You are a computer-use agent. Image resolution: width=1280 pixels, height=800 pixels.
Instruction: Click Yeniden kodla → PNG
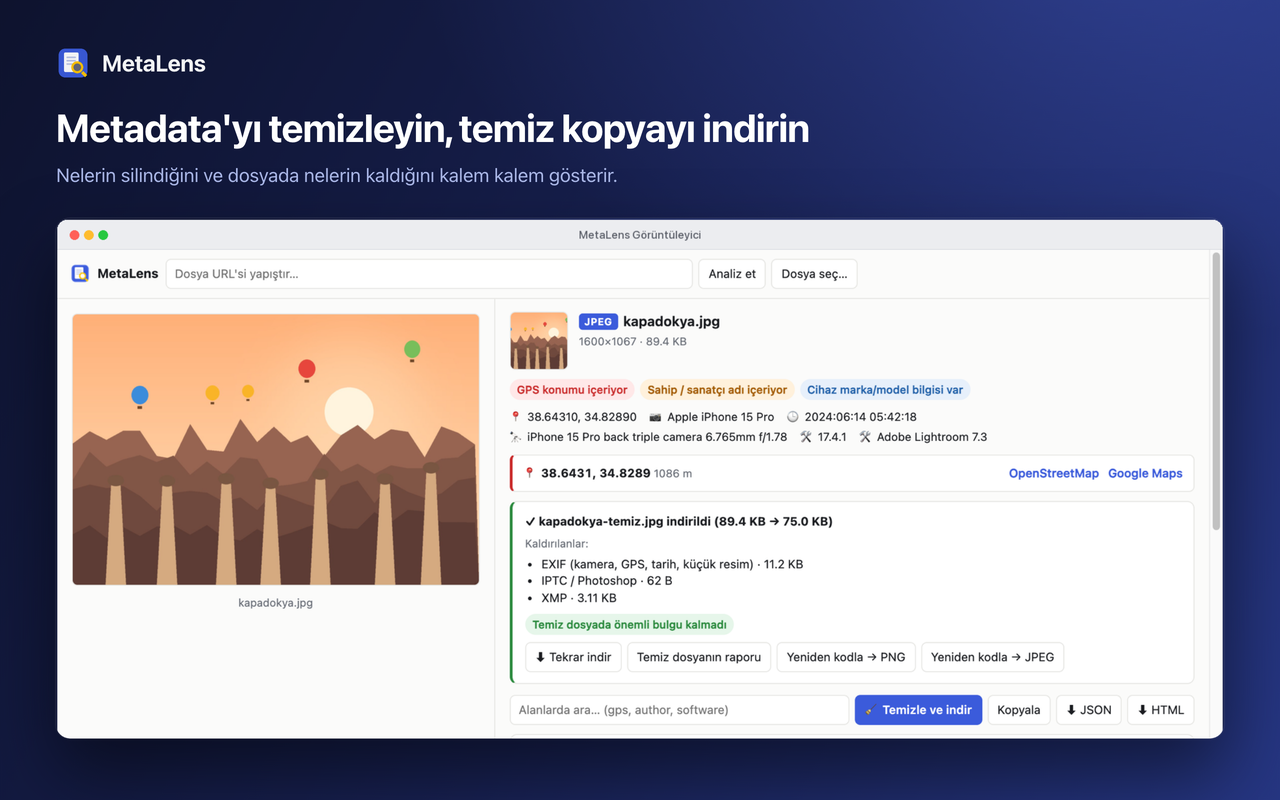pos(846,657)
